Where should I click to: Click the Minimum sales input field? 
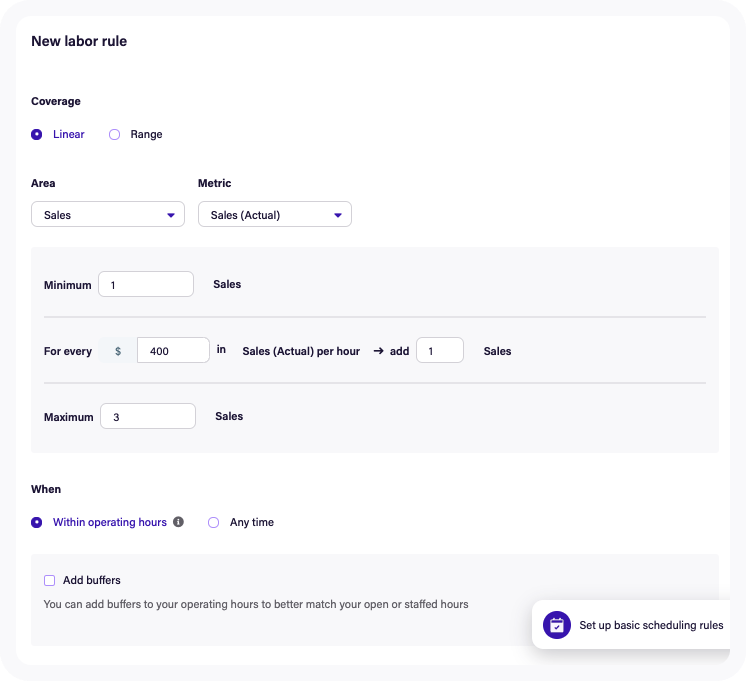146,285
